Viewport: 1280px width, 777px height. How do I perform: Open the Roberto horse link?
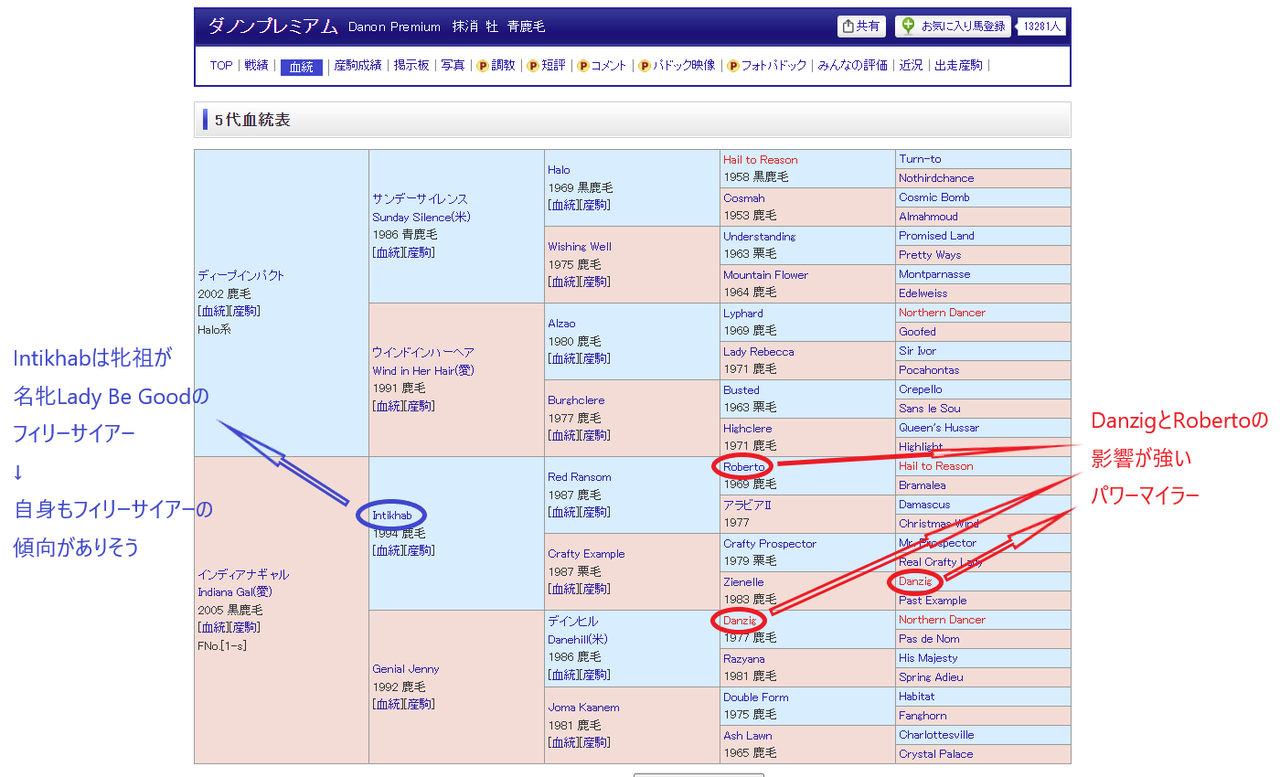tap(744, 467)
